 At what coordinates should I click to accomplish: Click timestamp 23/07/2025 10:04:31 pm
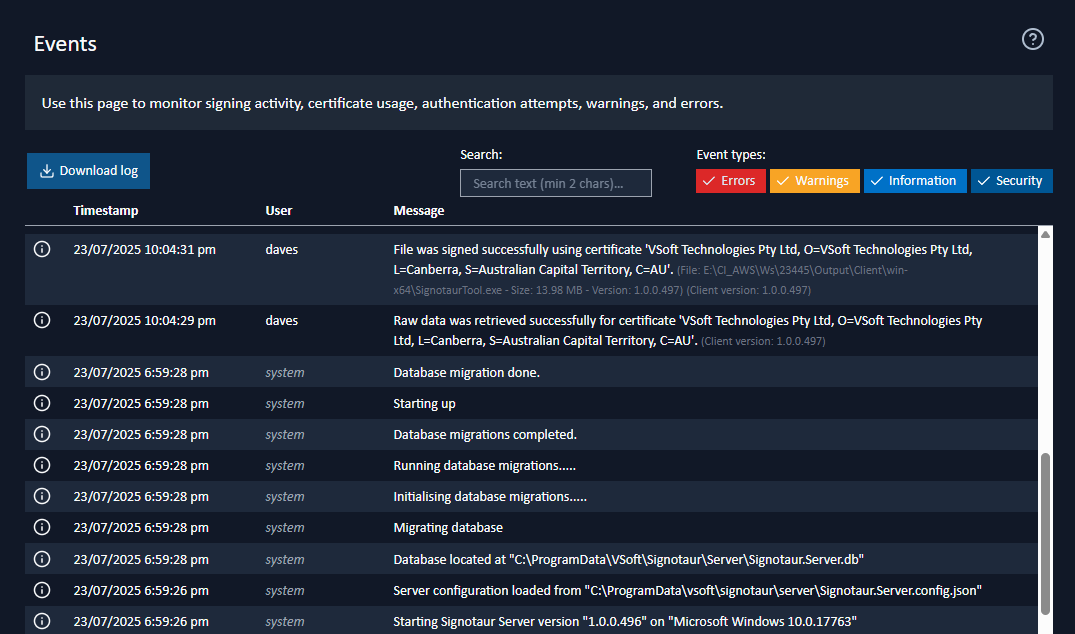coord(144,249)
